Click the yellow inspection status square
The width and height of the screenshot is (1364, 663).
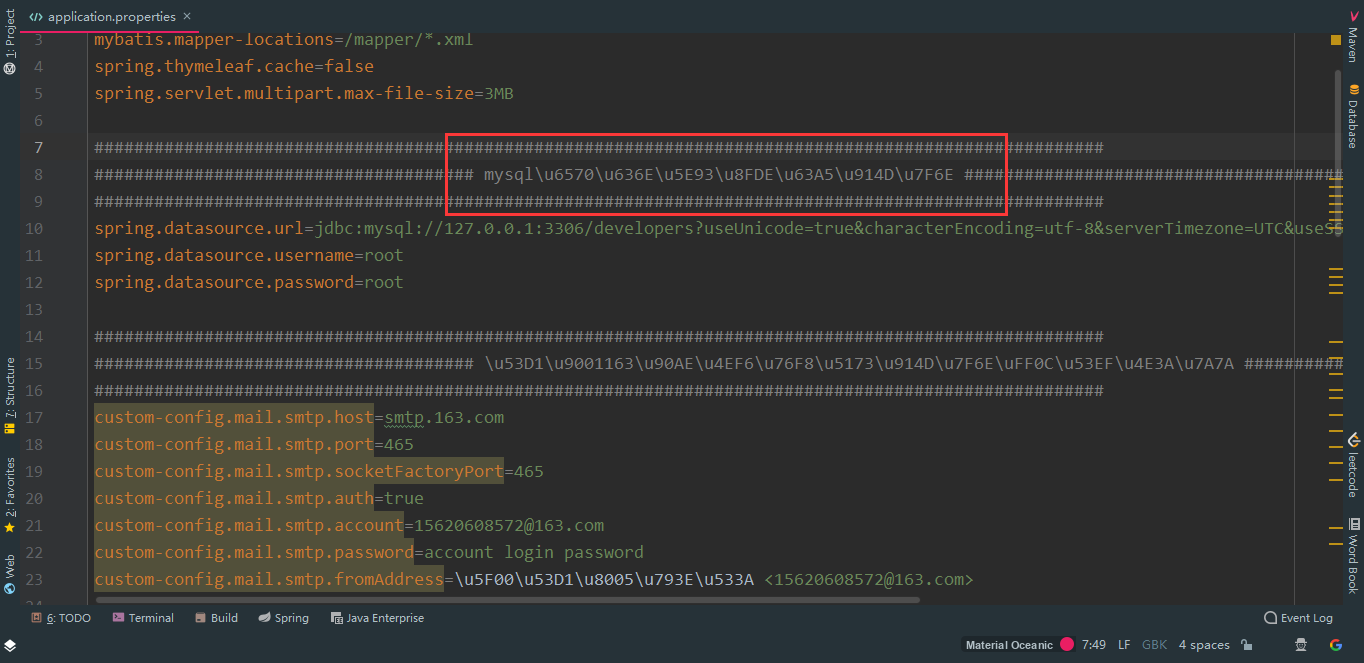tap(1336, 40)
